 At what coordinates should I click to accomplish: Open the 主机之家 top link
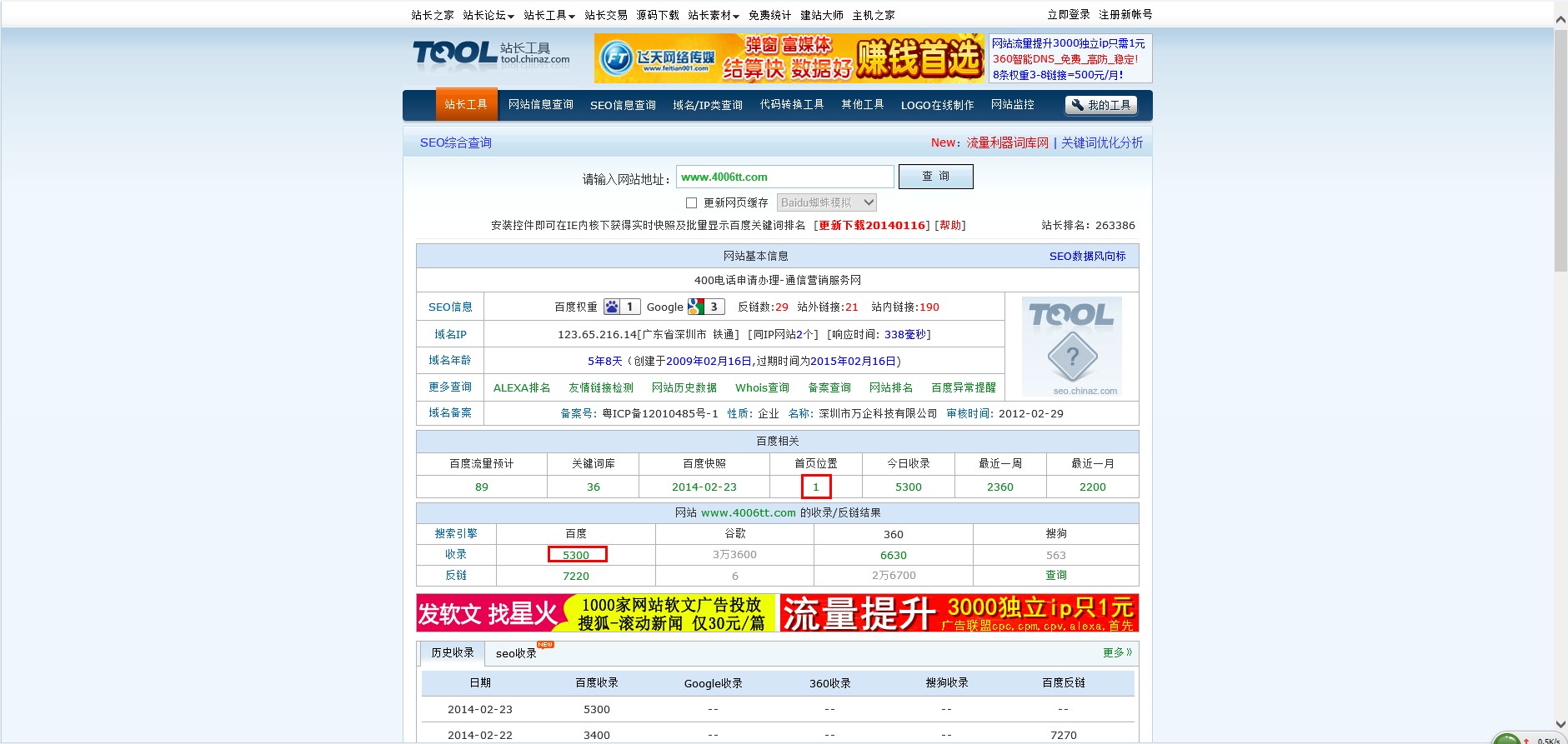(874, 15)
